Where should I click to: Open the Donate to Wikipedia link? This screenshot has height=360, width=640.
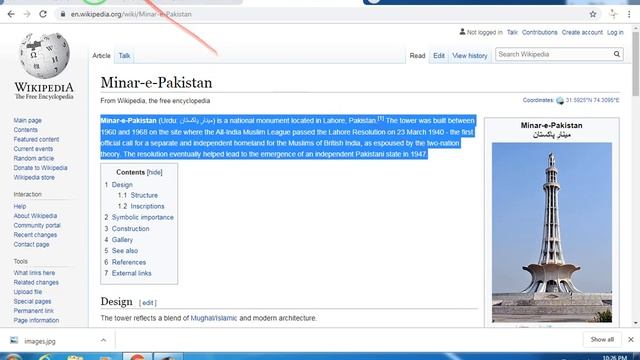(x=40, y=168)
